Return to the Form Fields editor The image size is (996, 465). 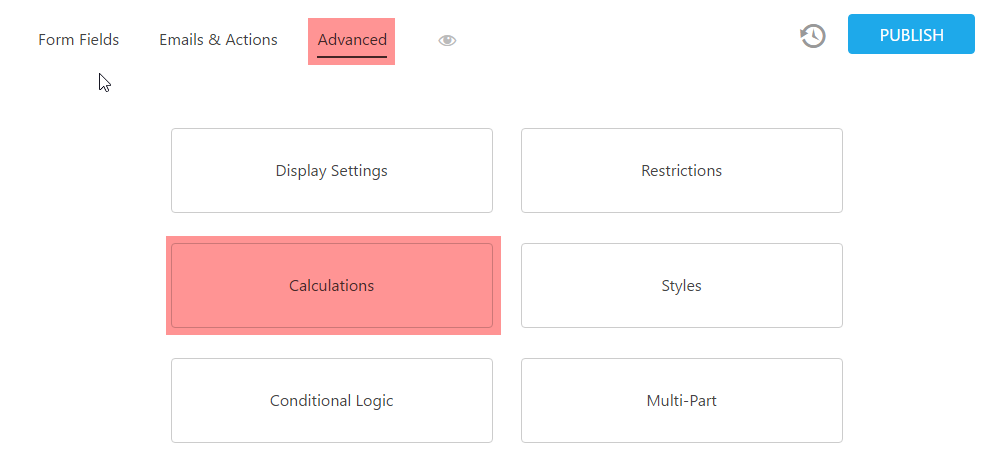(x=79, y=40)
